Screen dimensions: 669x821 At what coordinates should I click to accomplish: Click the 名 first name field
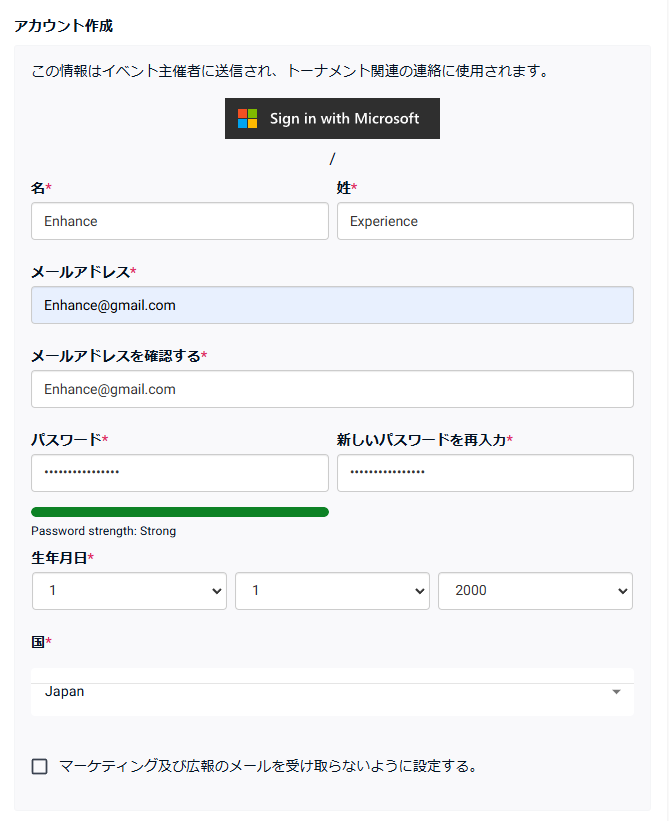click(x=180, y=221)
